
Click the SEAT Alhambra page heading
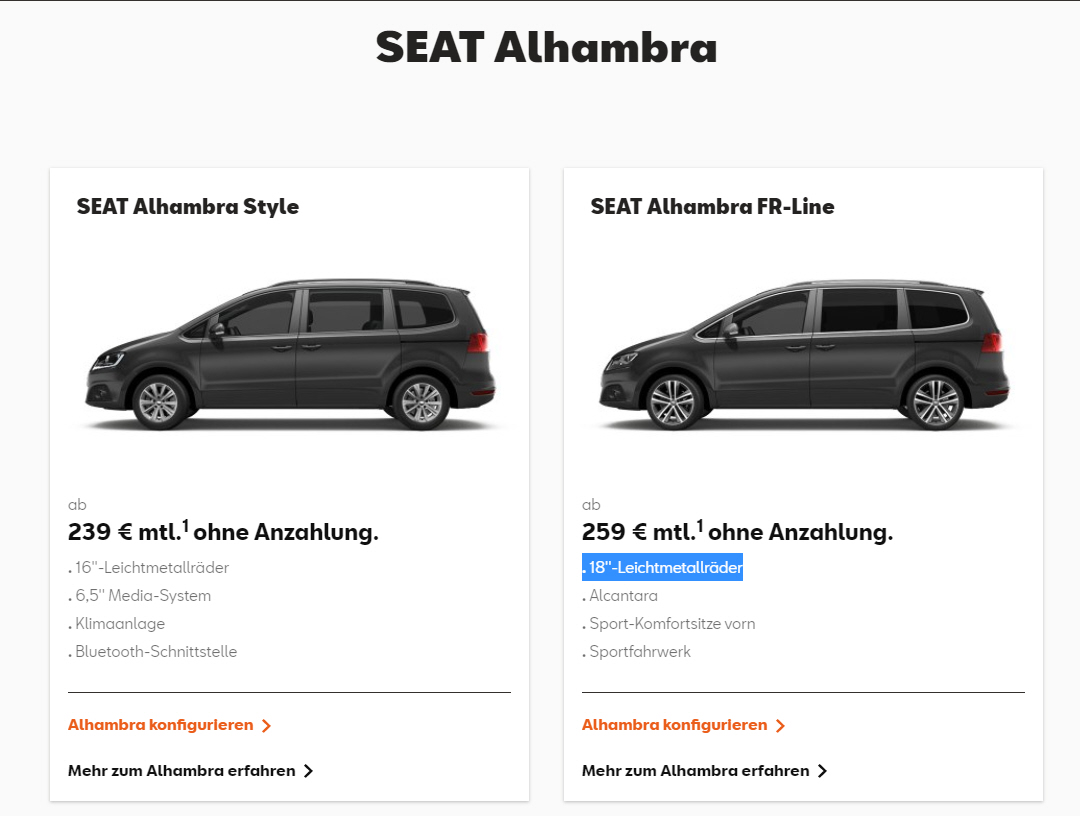(x=547, y=48)
